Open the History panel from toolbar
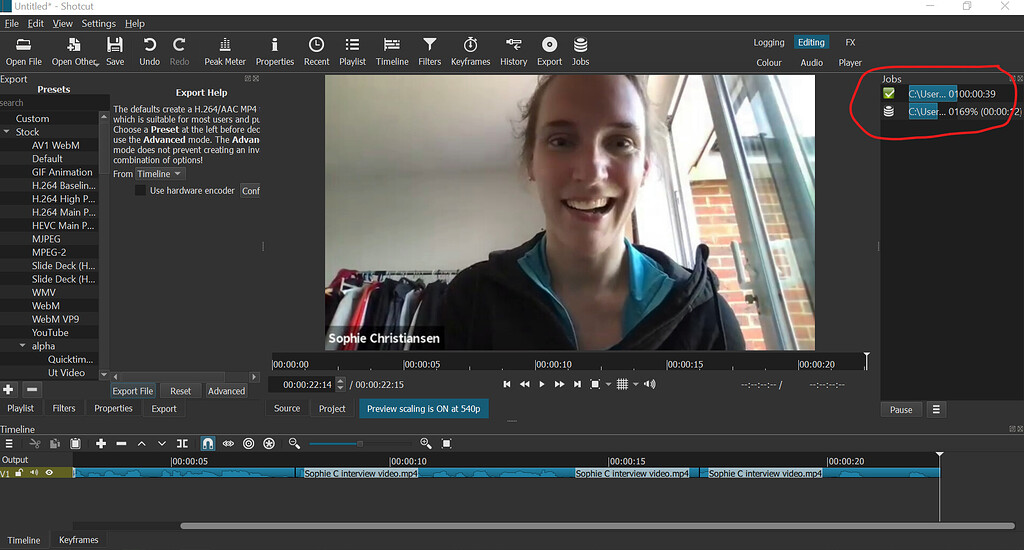This screenshot has width=1024, height=550. 513,51
